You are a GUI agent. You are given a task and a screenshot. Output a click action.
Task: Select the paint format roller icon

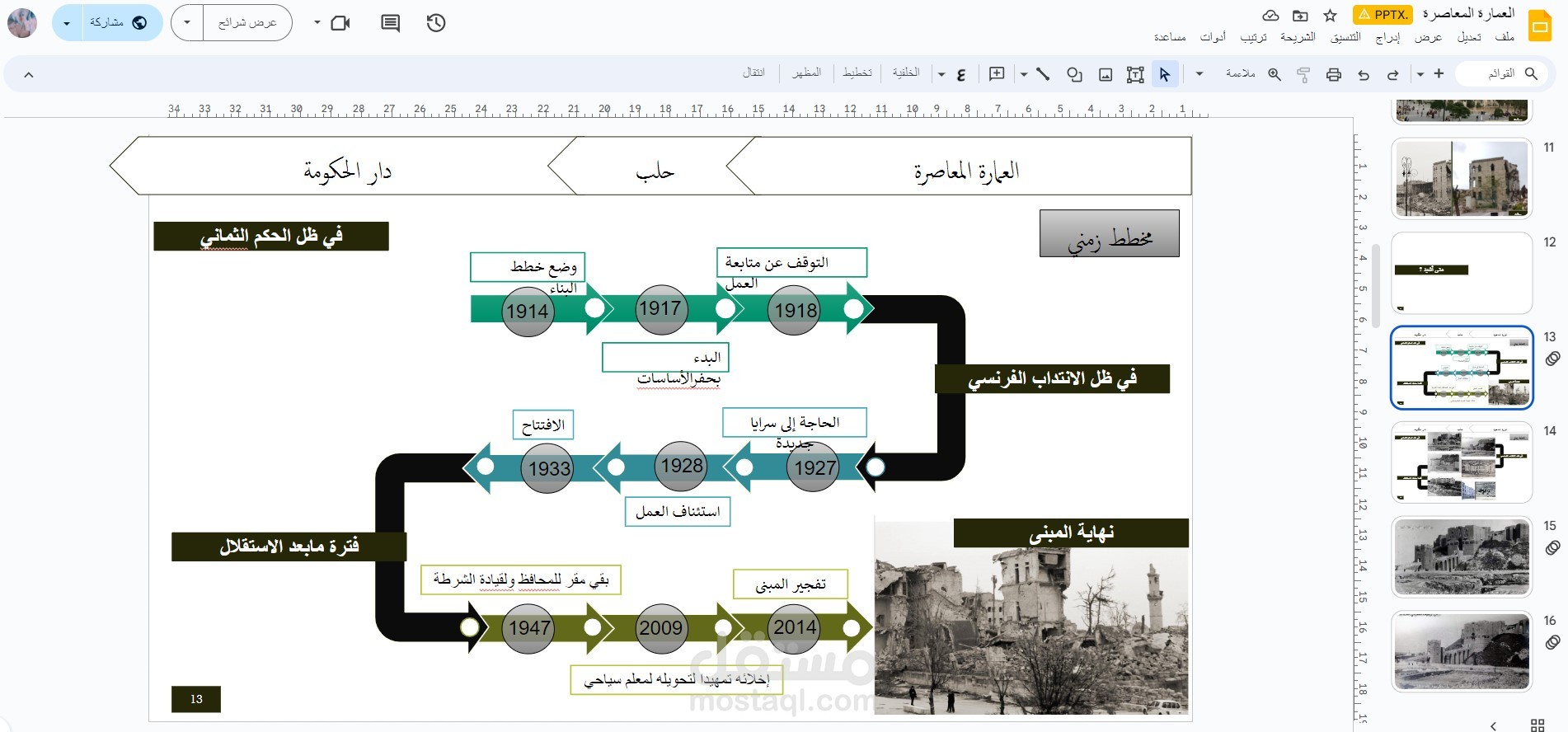(1303, 74)
